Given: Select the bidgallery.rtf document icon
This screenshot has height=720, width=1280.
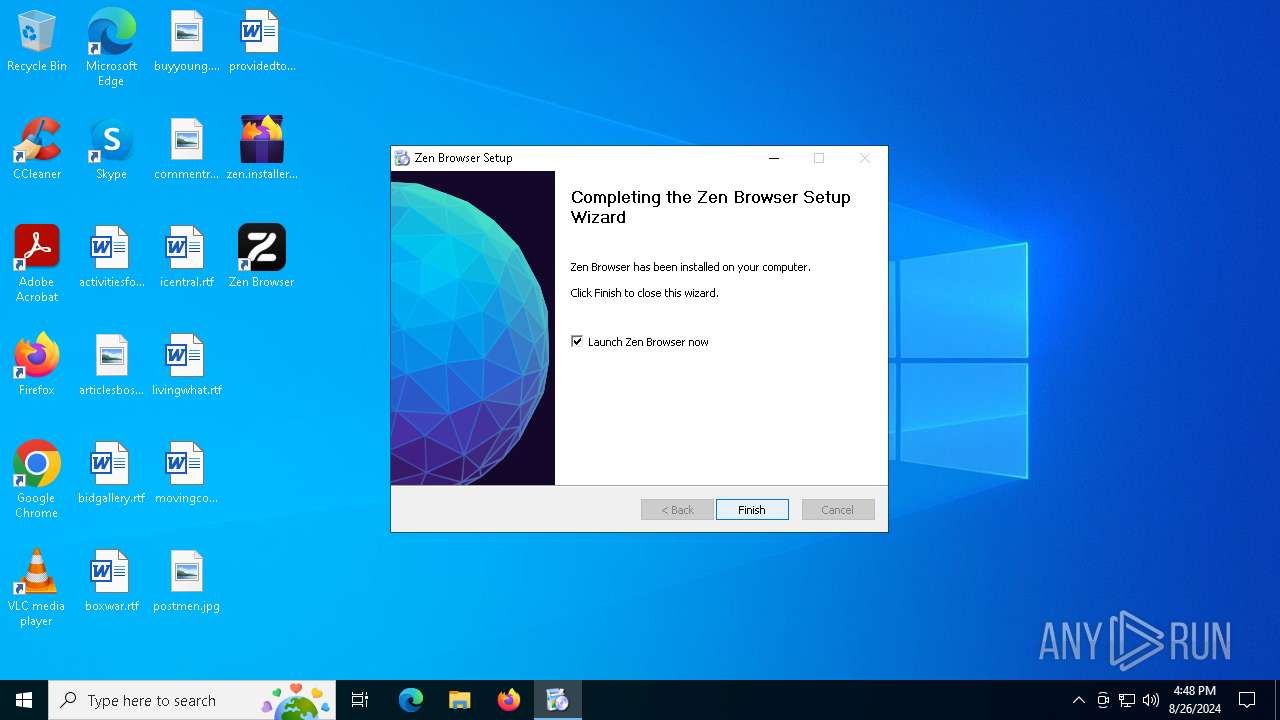Looking at the screenshot, I should coord(111,473).
